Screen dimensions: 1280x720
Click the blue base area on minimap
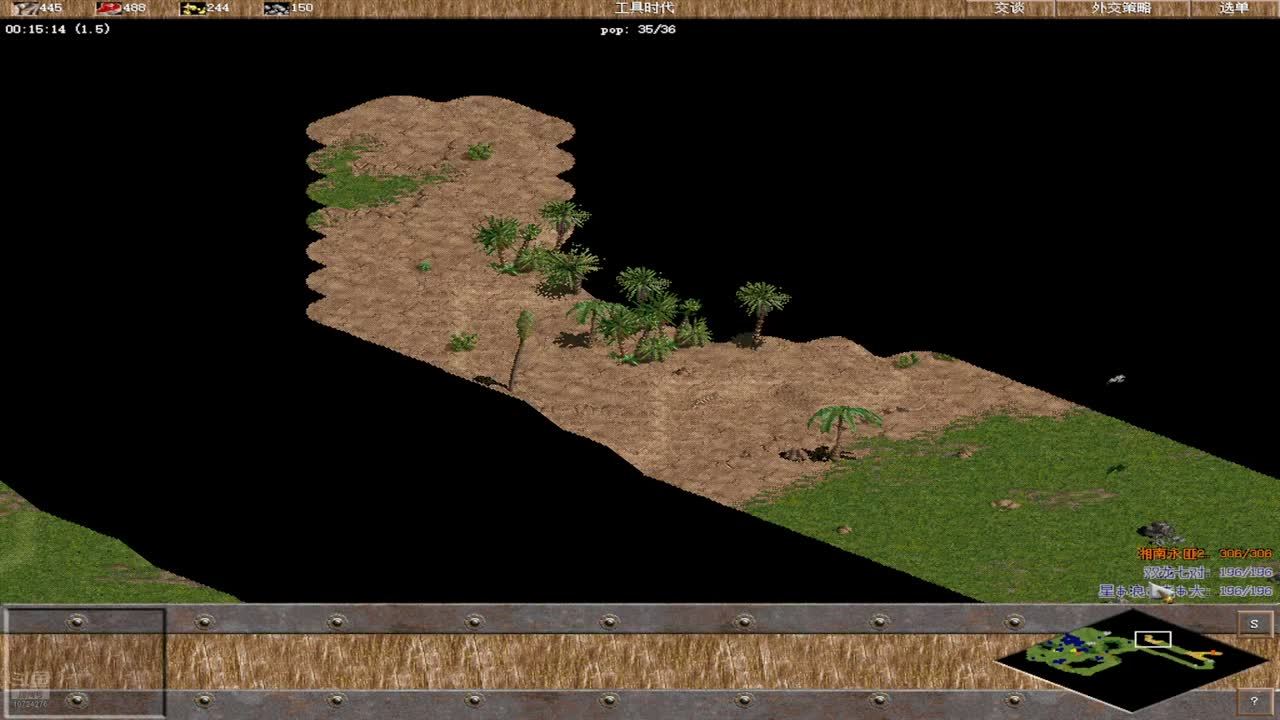coord(1072,640)
